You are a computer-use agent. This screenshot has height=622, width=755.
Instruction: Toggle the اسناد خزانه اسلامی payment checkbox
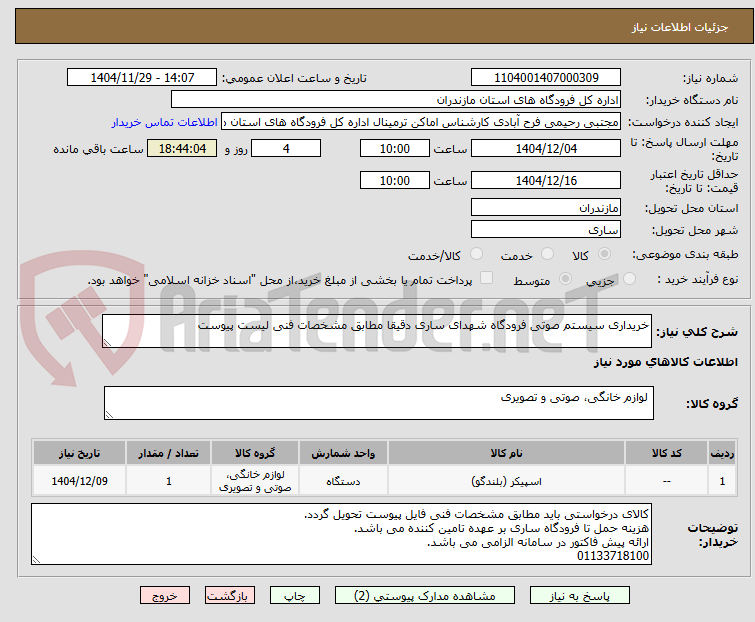click(487, 278)
